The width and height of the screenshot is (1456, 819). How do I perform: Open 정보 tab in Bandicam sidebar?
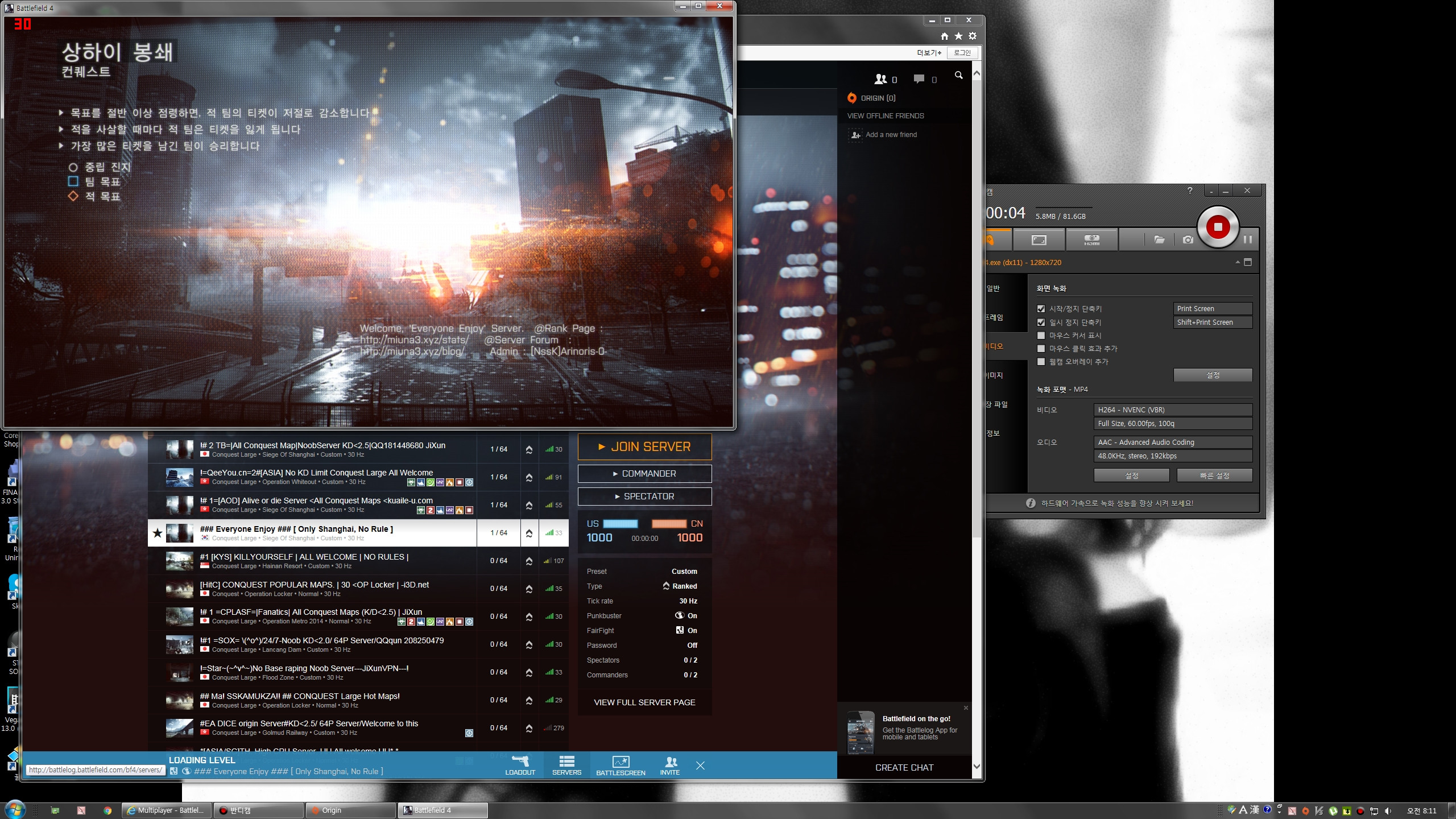coord(992,433)
